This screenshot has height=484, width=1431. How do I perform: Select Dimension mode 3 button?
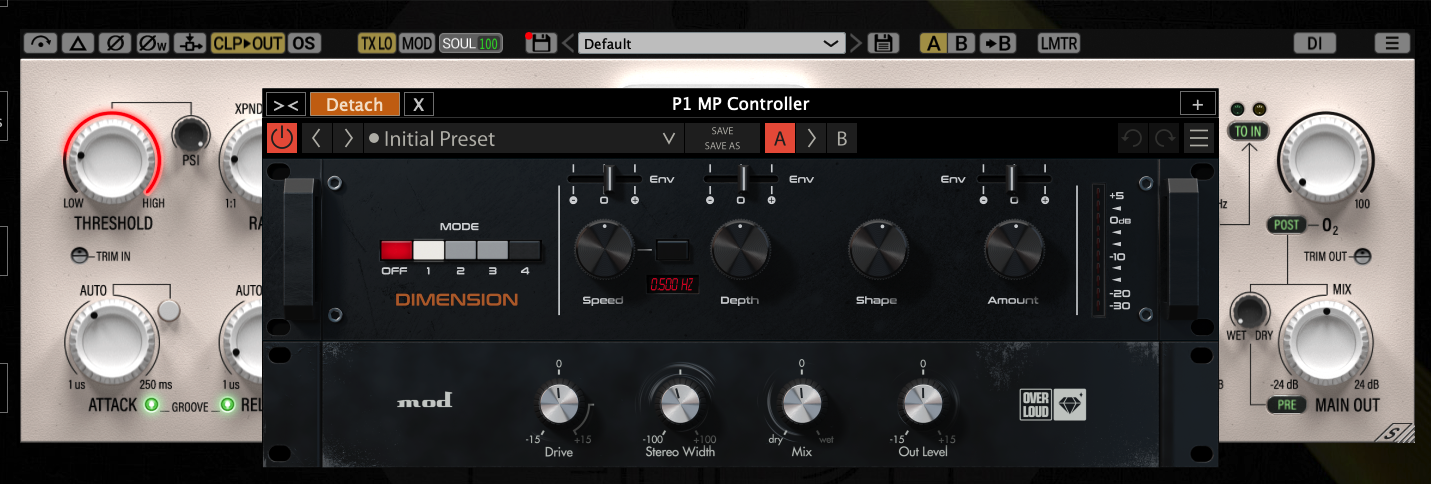pyautogui.click(x=492, y=250)
